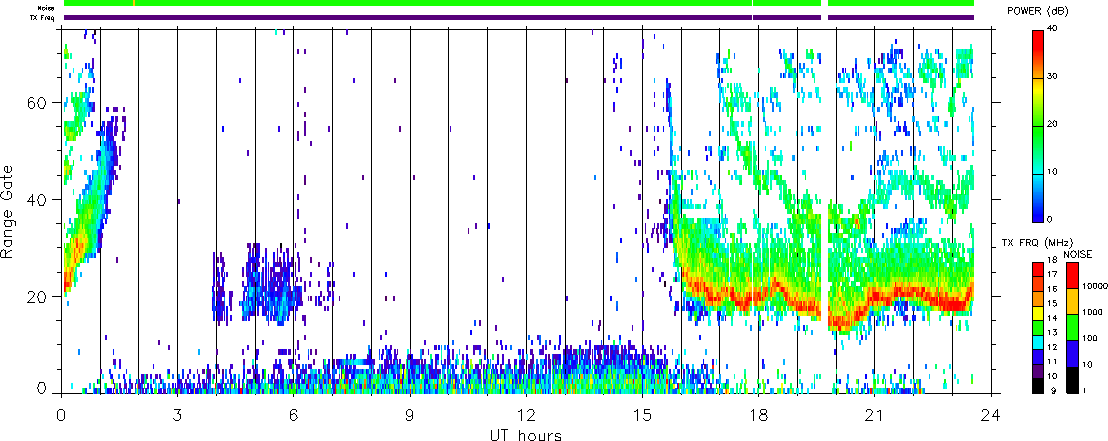1108x441 pixels.
Task: Click the green 13–14 MHz TX frequency swatch
Action: coord(1038,327)
